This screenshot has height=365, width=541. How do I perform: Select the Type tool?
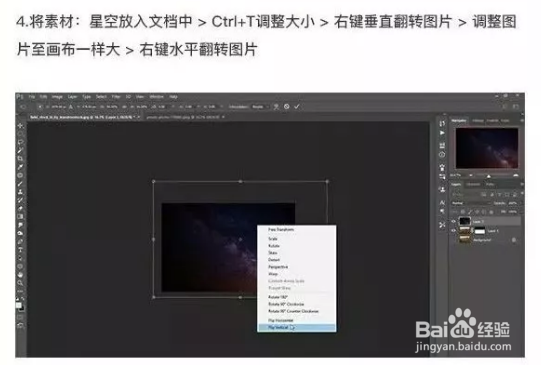coord(20,250)
